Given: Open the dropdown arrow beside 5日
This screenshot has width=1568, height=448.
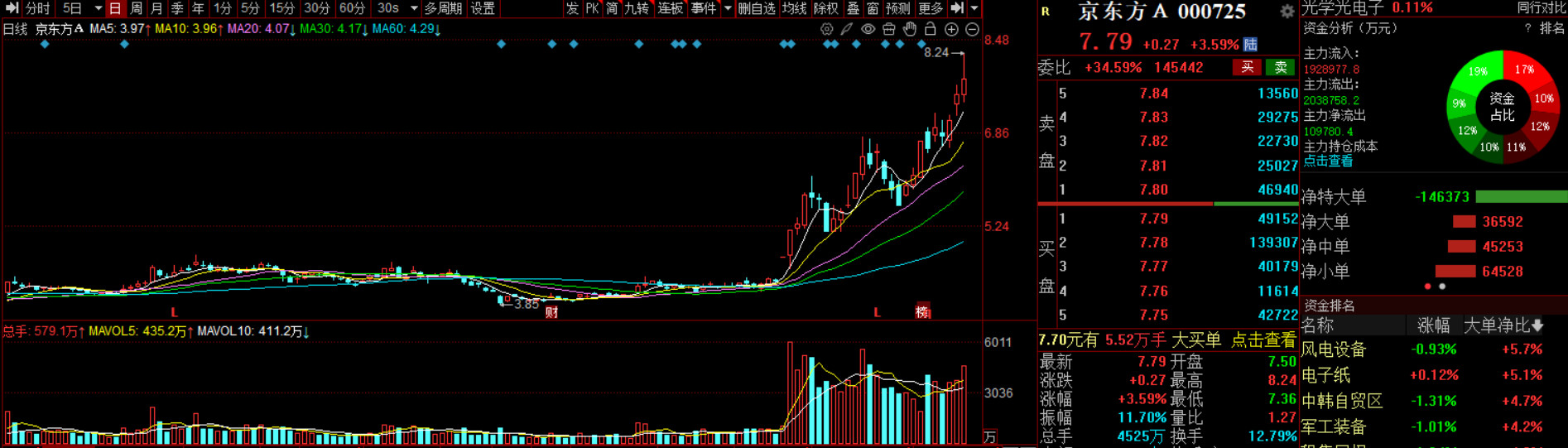Looking at the screenshot, I should coord(98,8).
